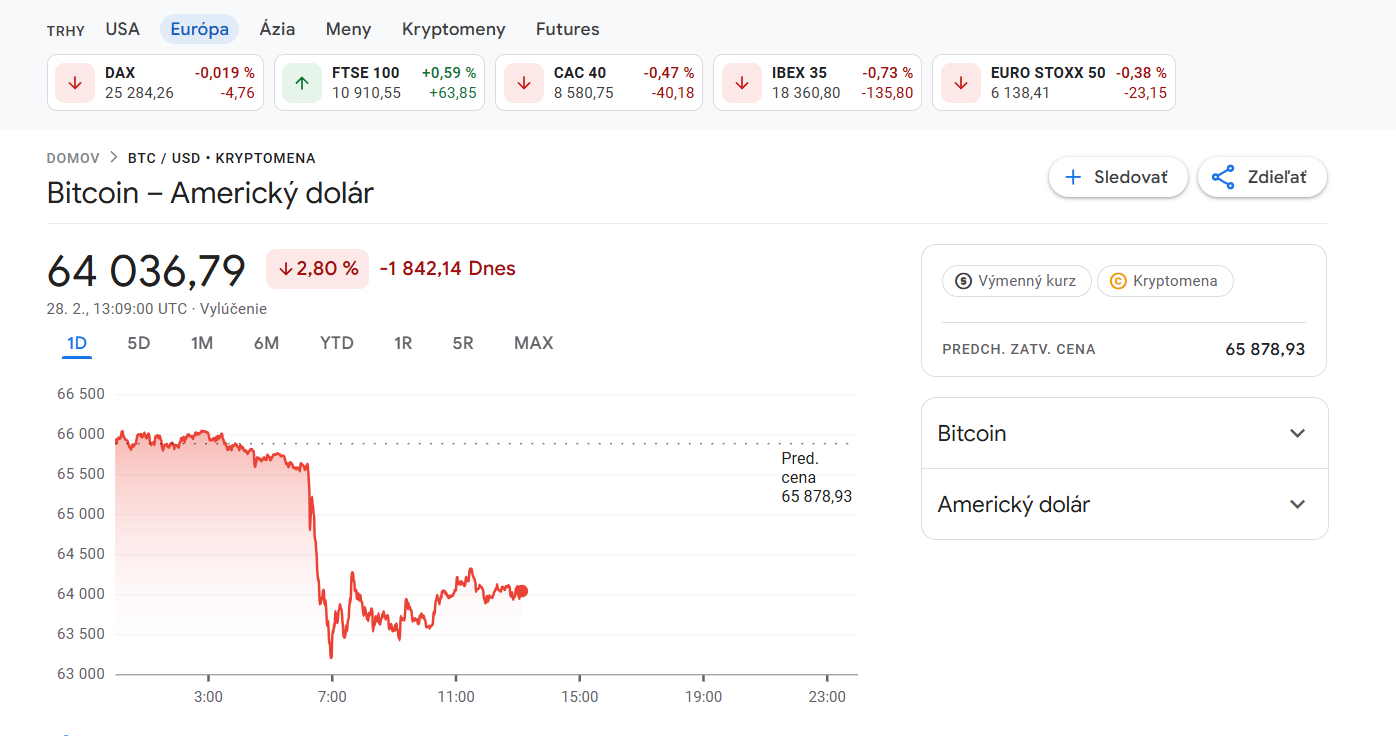Image resolution: width=1396 pixels, height=736 pixels.
Task: Click the FTSE 100 green up-arrow icon
Action: 302,83
